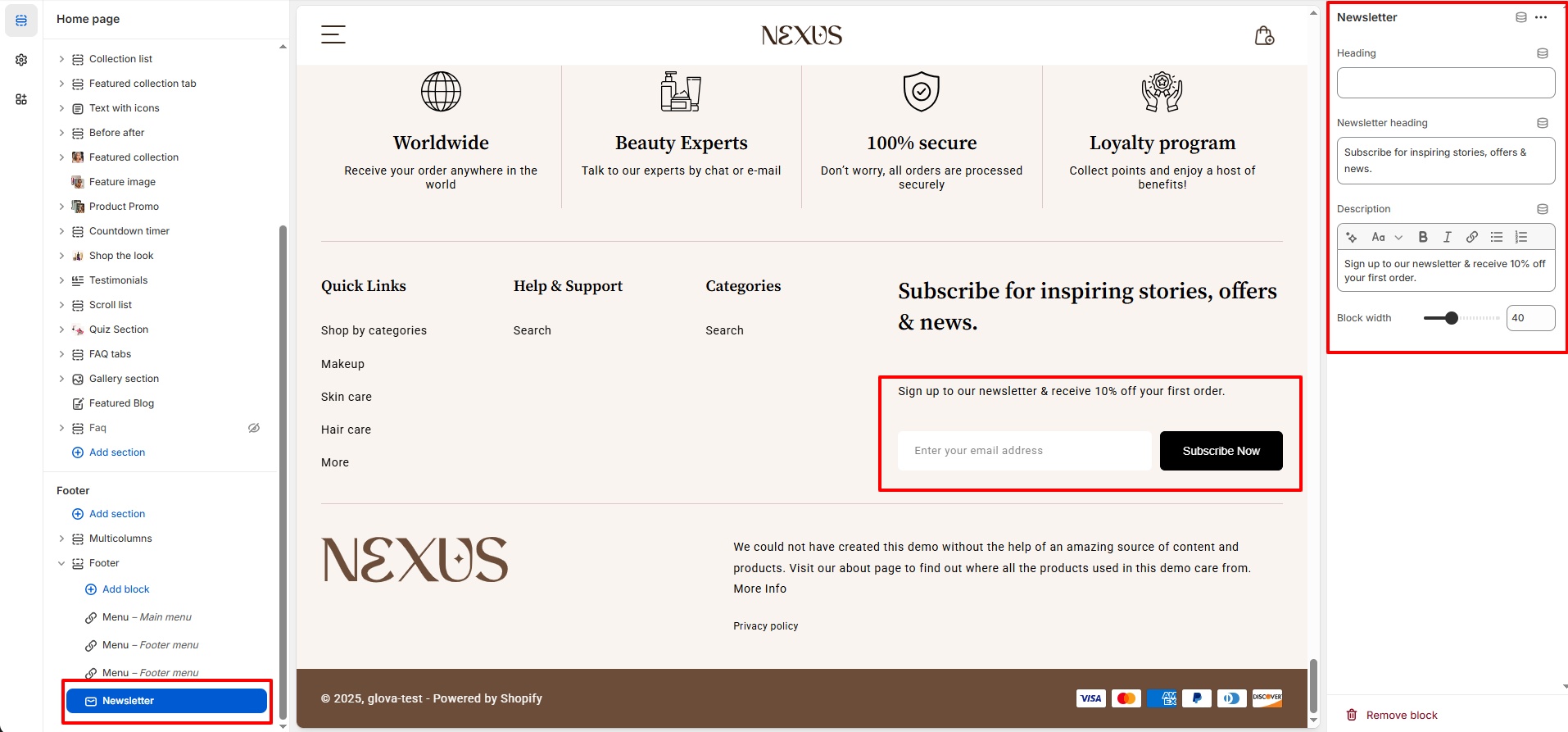Open the text style Aa dropdown
1568x732 pixels.
(1387, 237)
